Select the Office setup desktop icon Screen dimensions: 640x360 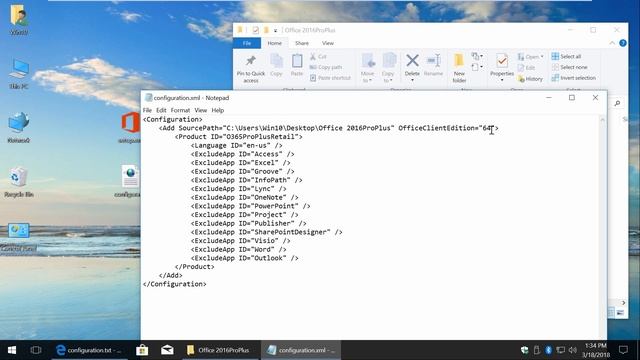130,127
